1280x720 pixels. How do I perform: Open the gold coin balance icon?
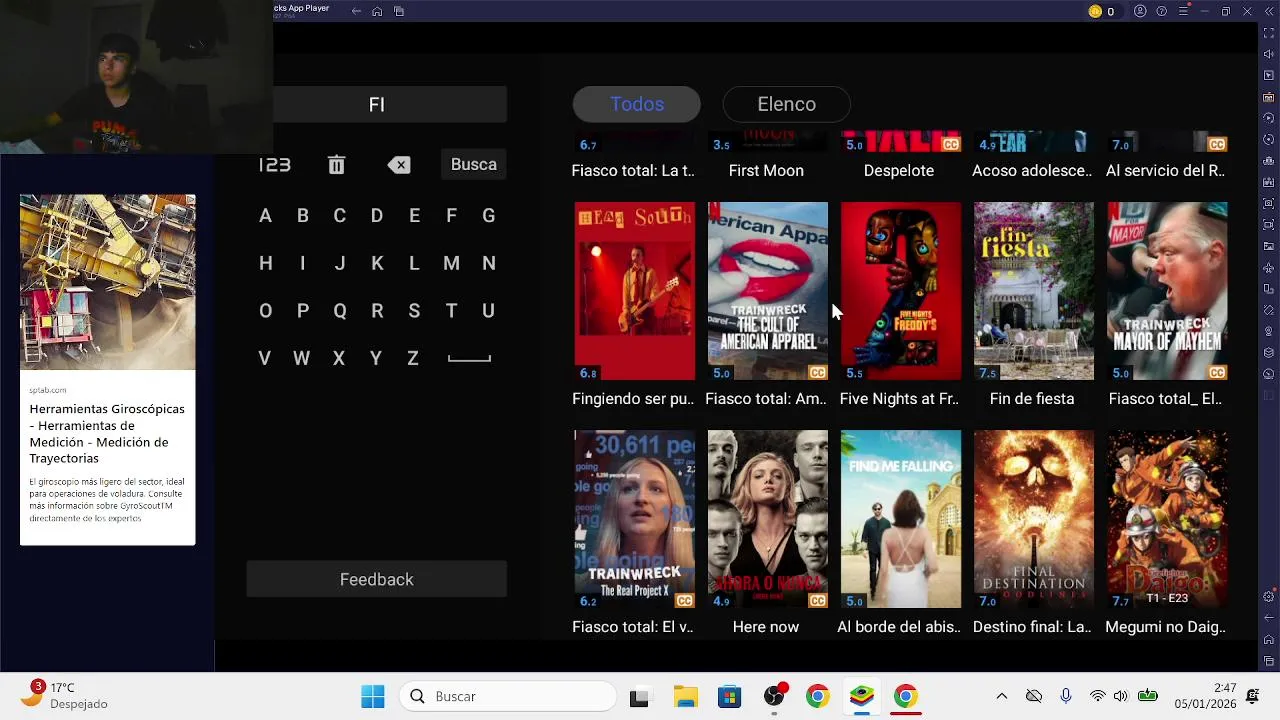coord(1095,12)
